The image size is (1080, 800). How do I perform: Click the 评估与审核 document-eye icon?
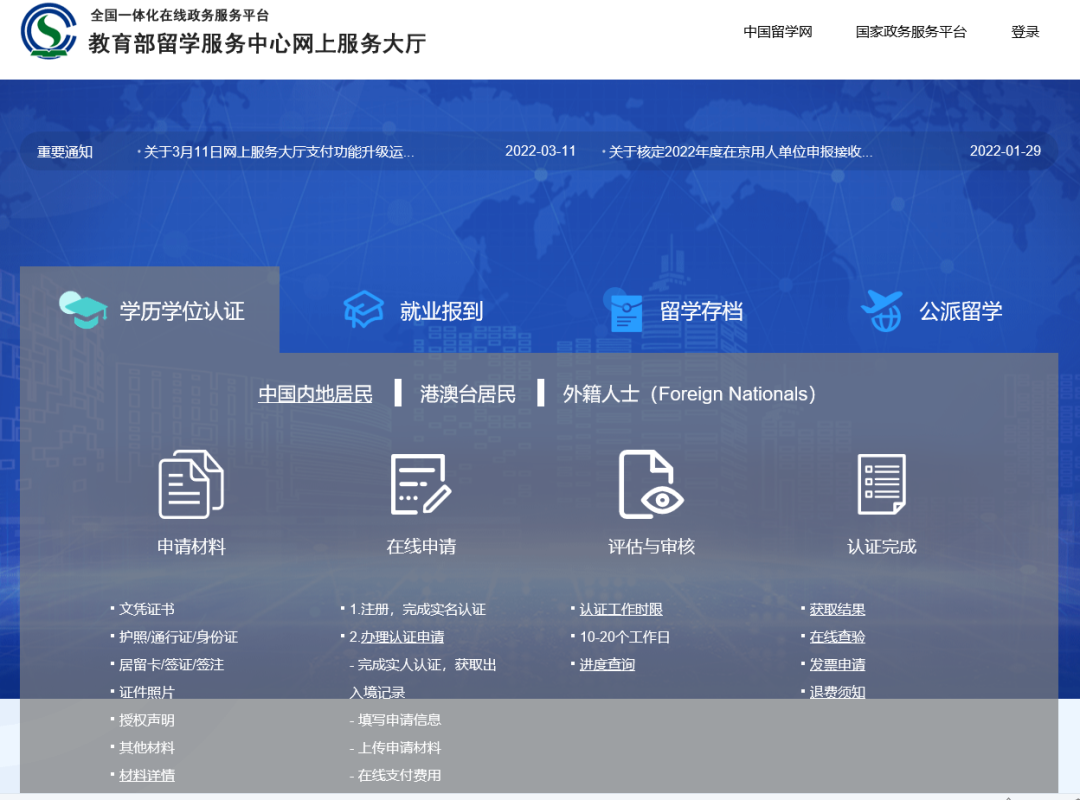651,483
